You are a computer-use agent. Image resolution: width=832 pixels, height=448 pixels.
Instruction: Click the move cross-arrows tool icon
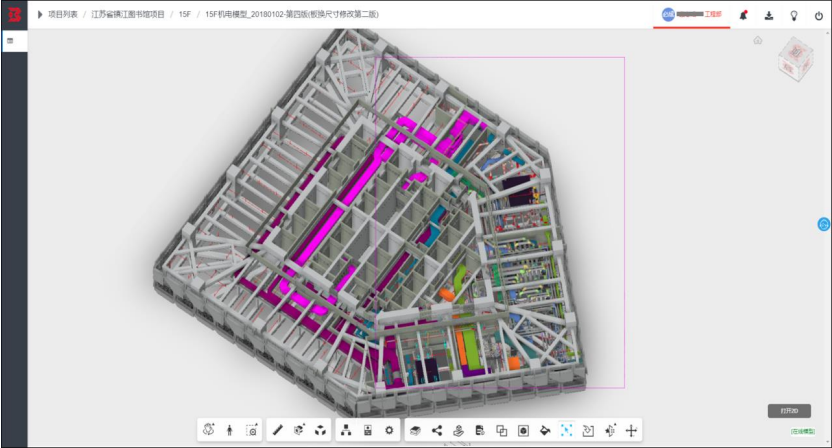pos(631,430)
